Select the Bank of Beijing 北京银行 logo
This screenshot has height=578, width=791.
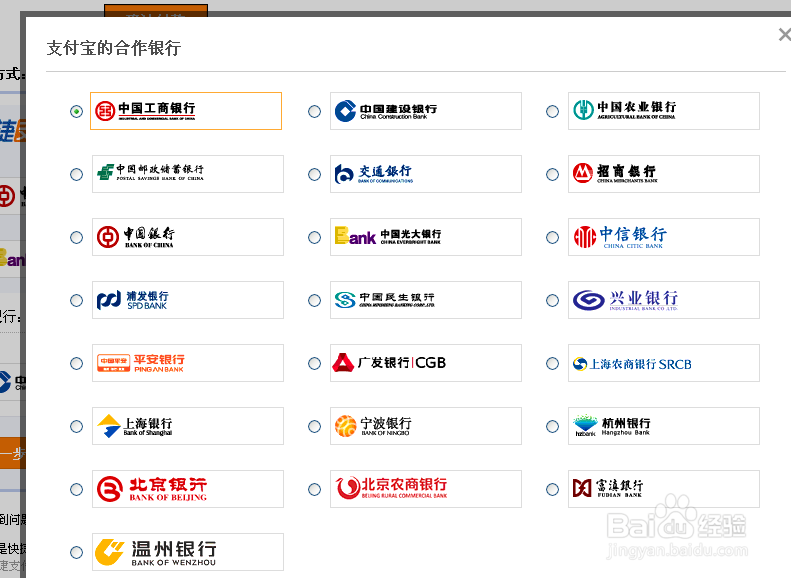[x=188, y=489]
